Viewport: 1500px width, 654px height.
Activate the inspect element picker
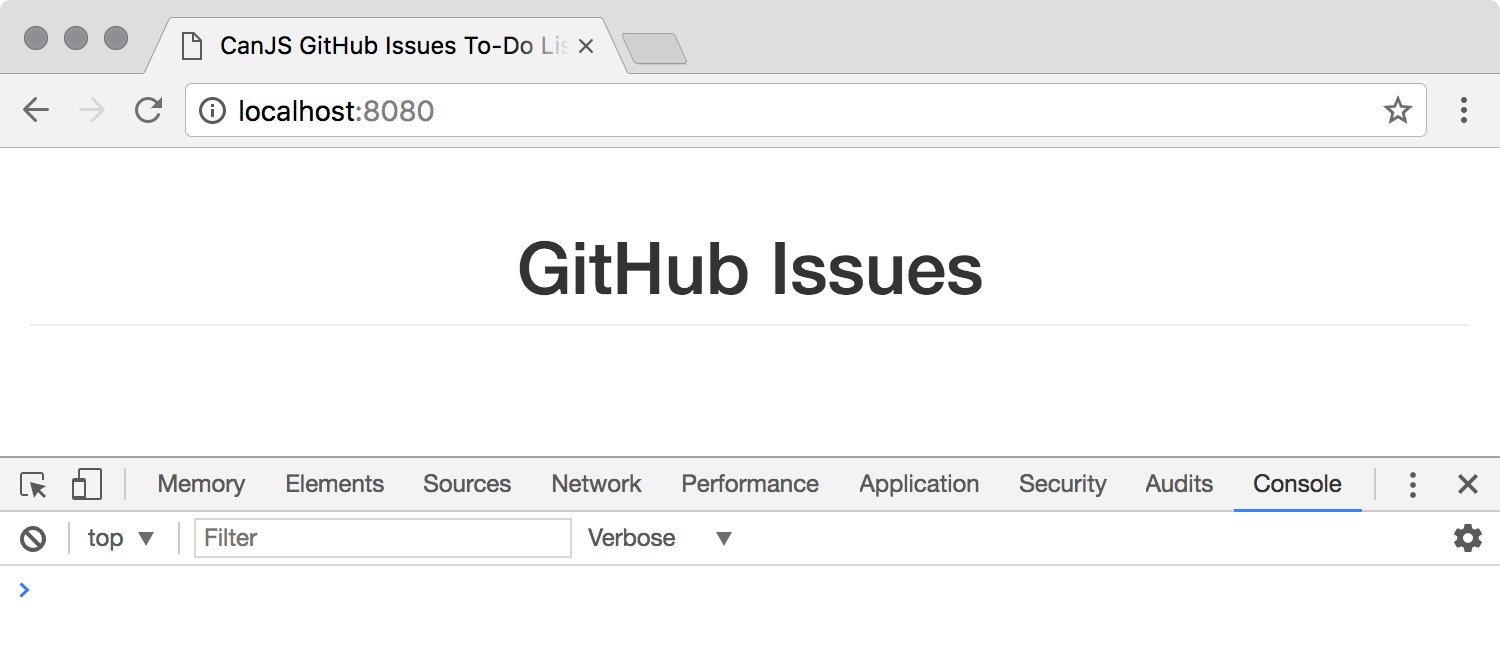pyautogui.click(x=33, y=485)
